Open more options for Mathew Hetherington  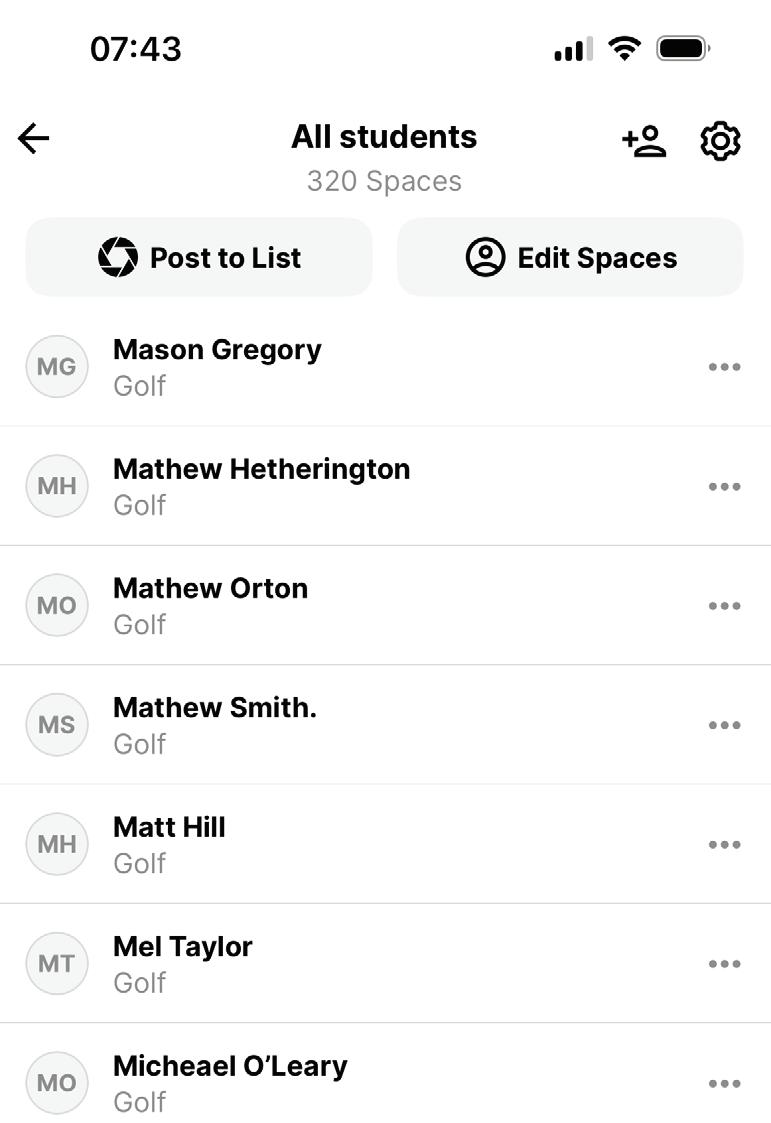pos(724,486)
